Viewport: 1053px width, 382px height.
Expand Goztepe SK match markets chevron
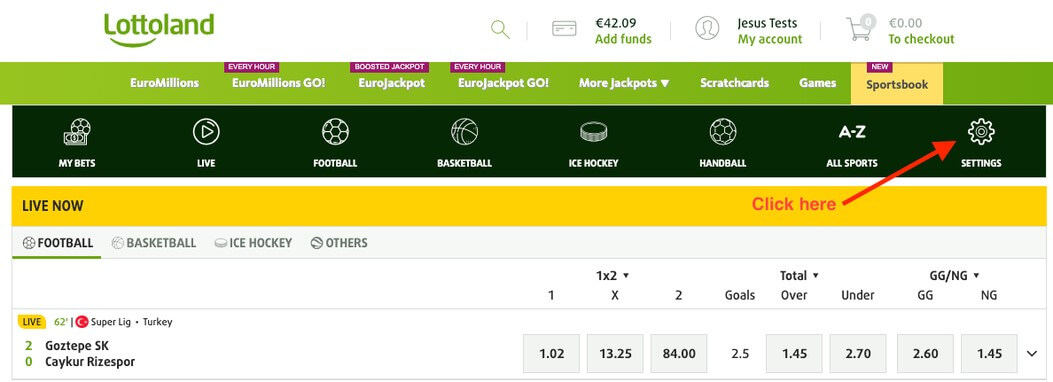(1032, 354)
